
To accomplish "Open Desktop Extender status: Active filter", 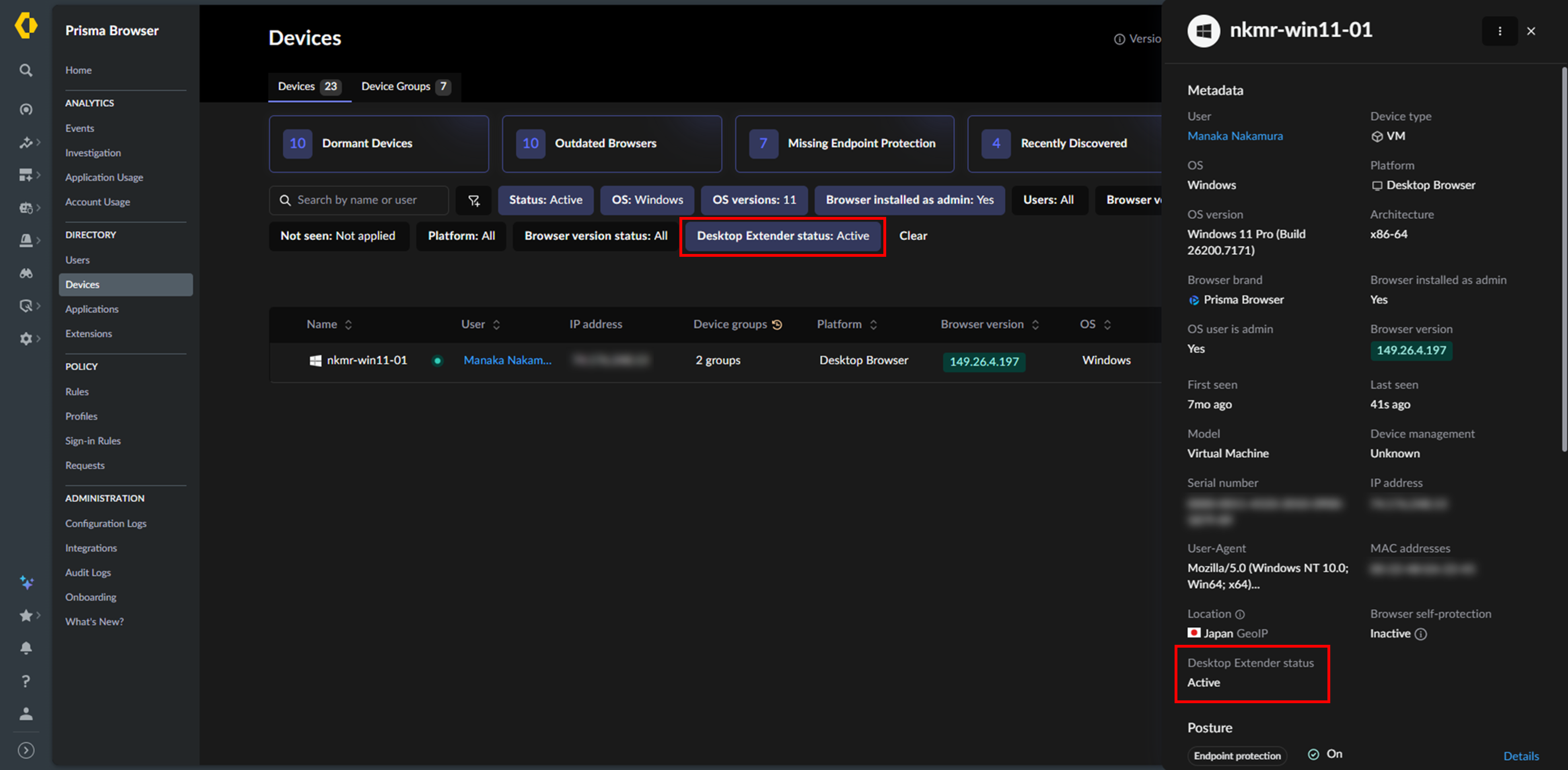I will tap(783, 236).
